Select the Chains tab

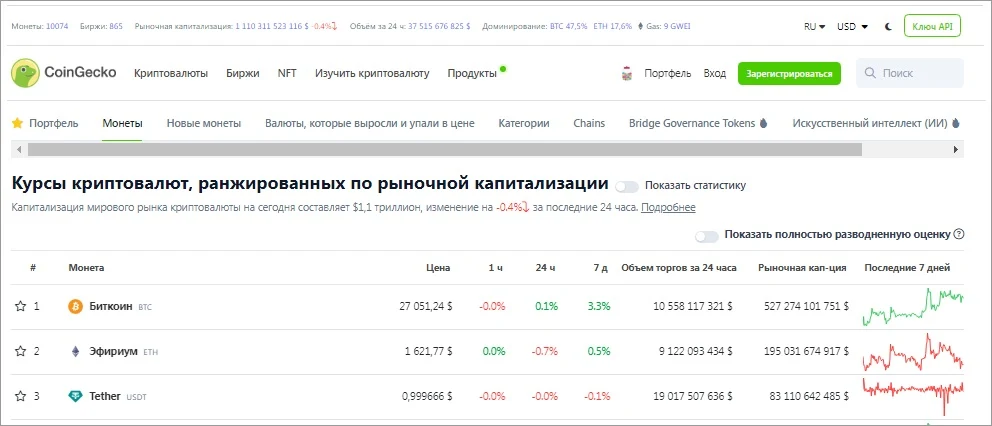tap(589, 123)
